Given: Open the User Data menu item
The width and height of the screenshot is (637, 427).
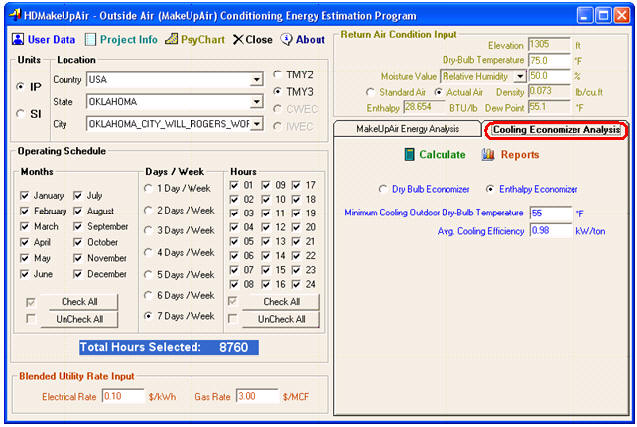Looking at the screenshot, I should [52, 40].
